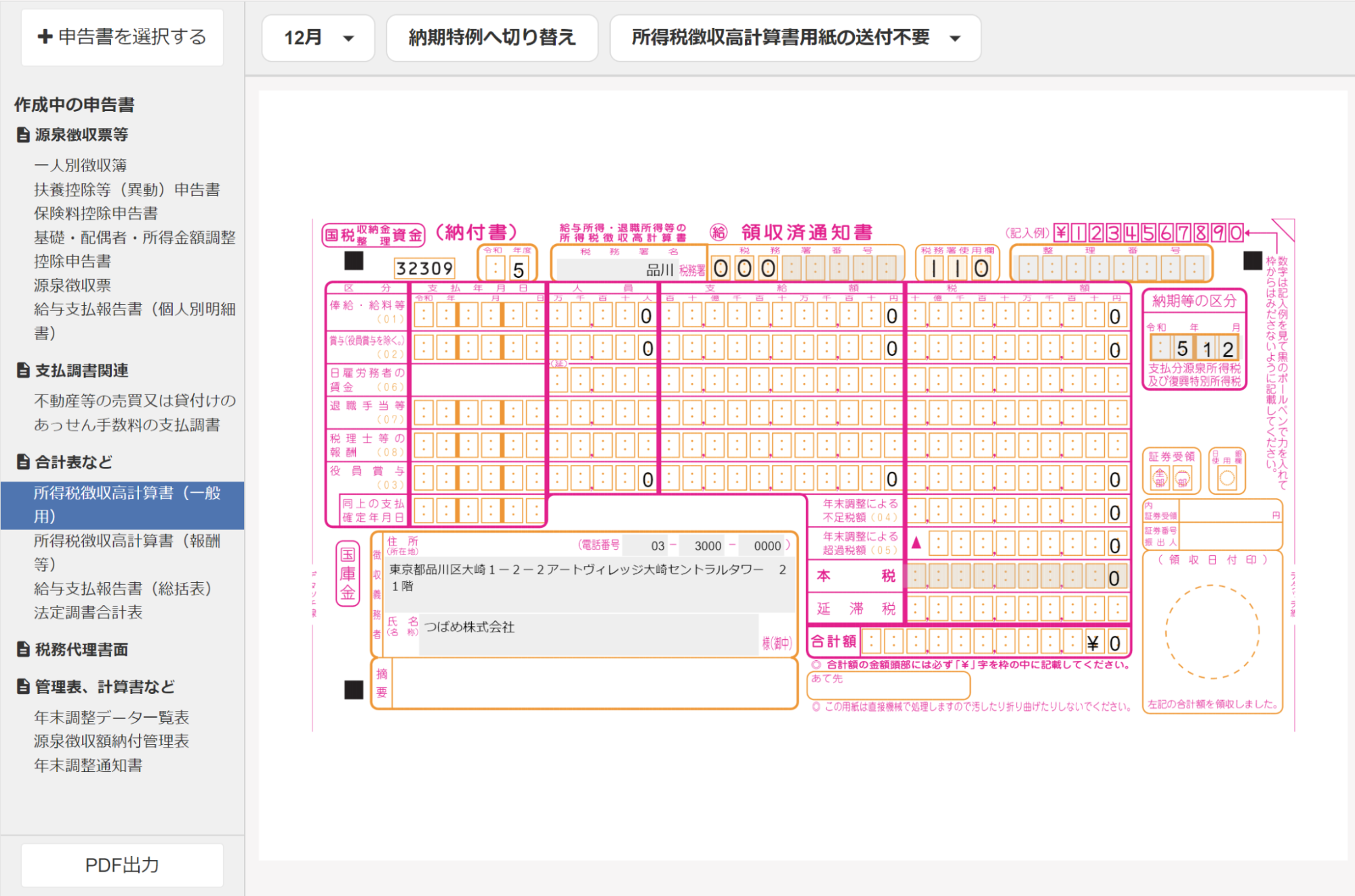Open 給与支払報告書（個人別明細書）
The height and width of the screenshot is (896, 1355).
click(x=135, y=321)
